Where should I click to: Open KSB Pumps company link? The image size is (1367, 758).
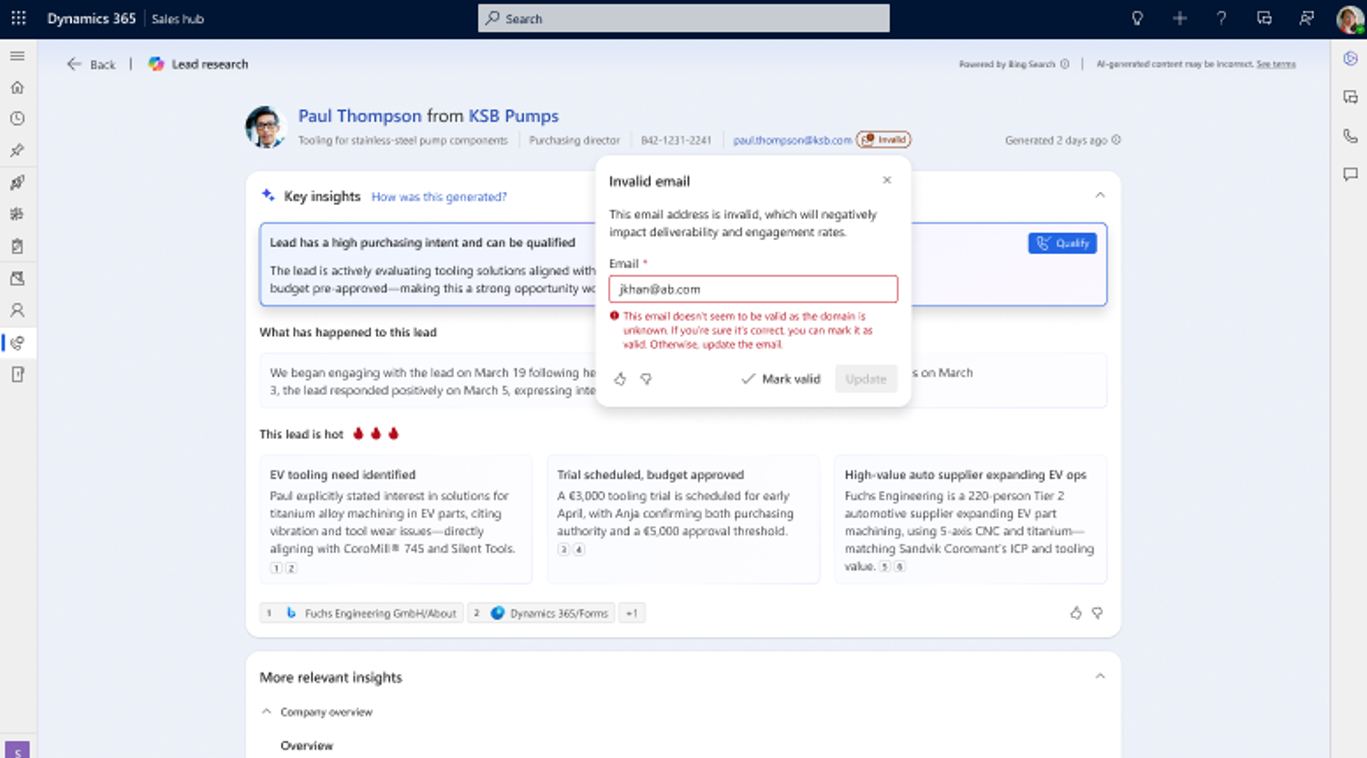pyautogui.click(x=514, y=116)
